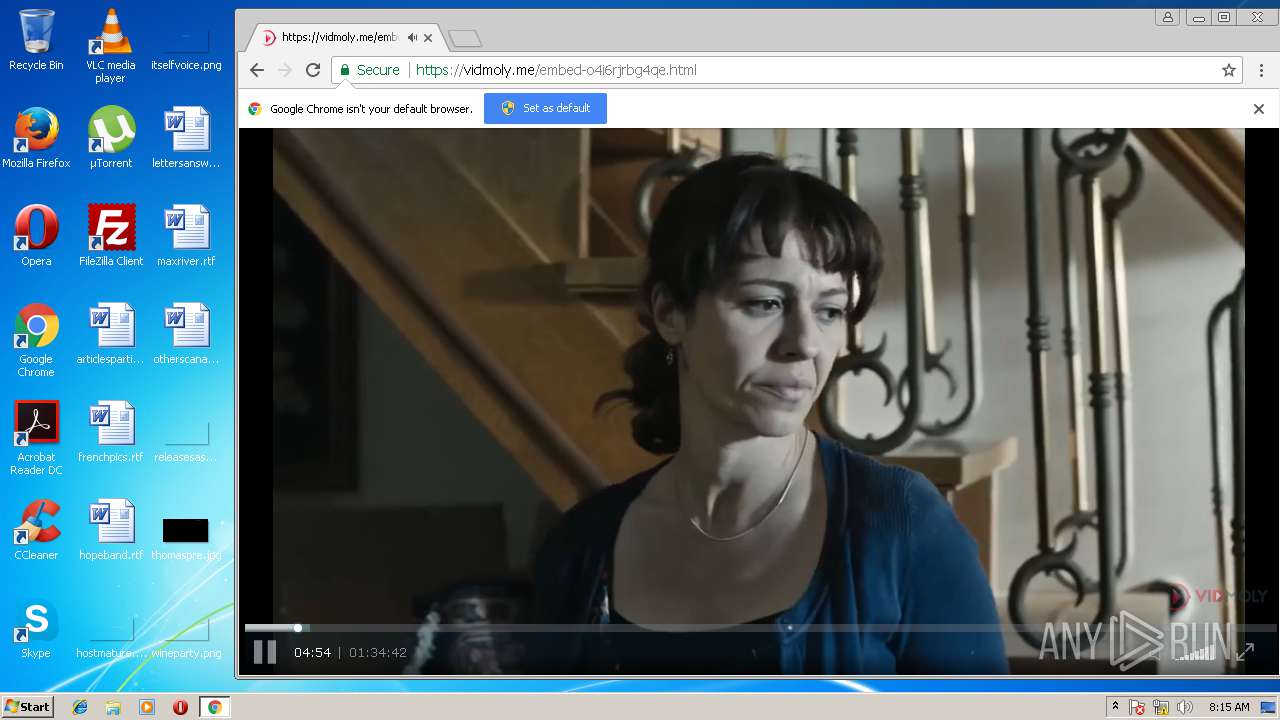Select maxriver.rtf document

point(186,236)
